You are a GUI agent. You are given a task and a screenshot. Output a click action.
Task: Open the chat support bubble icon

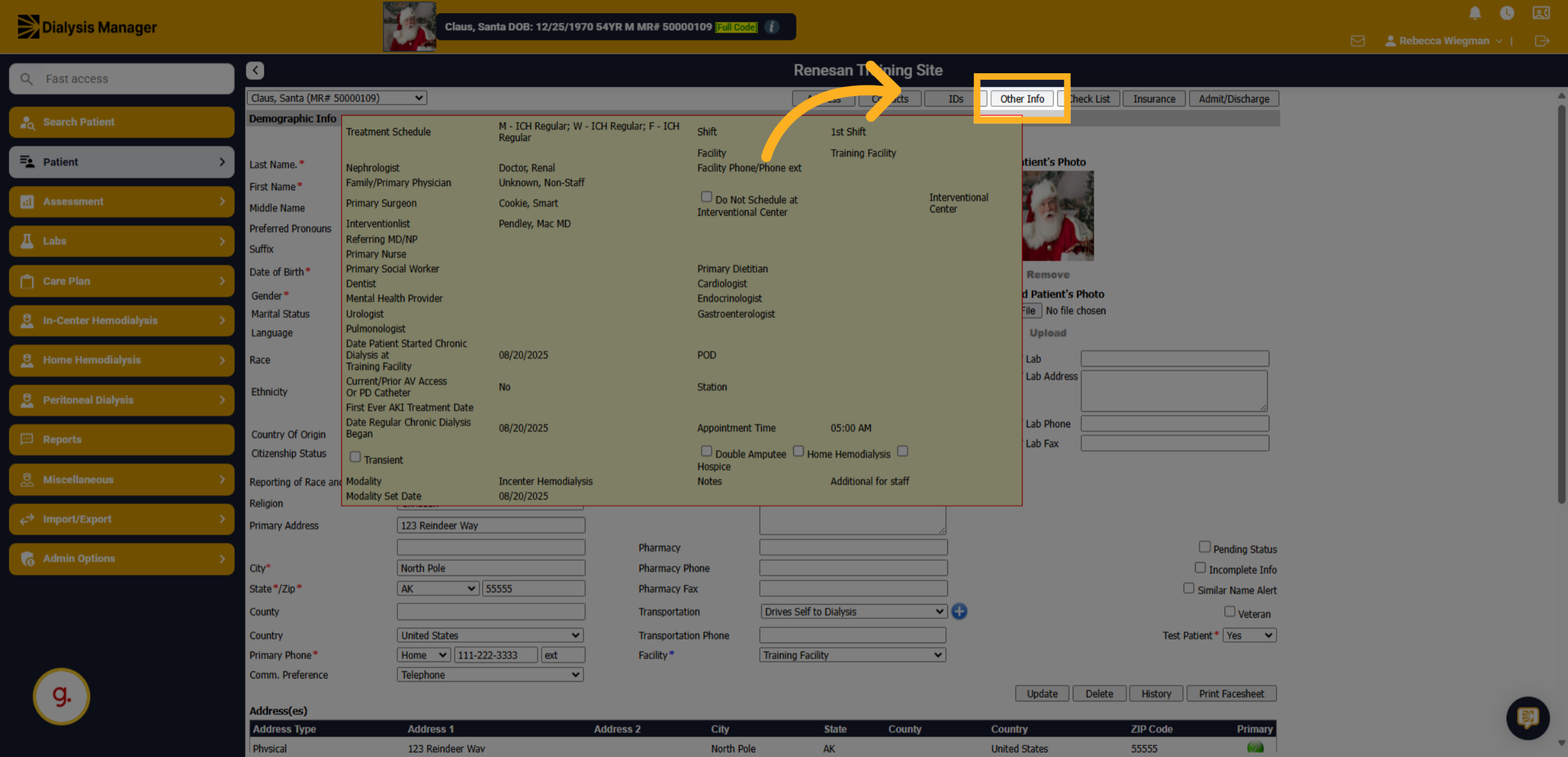click(1527, 718)
